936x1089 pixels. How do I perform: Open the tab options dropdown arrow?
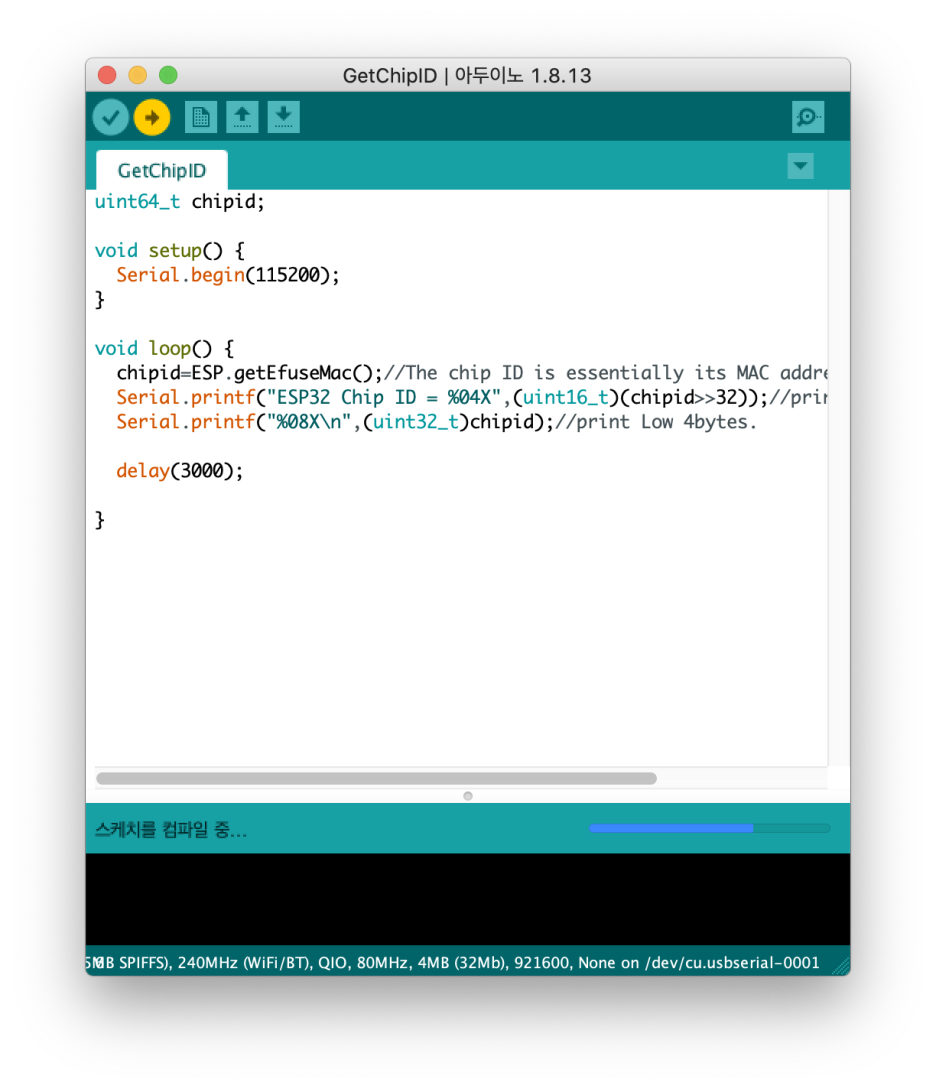coord(801,166)
